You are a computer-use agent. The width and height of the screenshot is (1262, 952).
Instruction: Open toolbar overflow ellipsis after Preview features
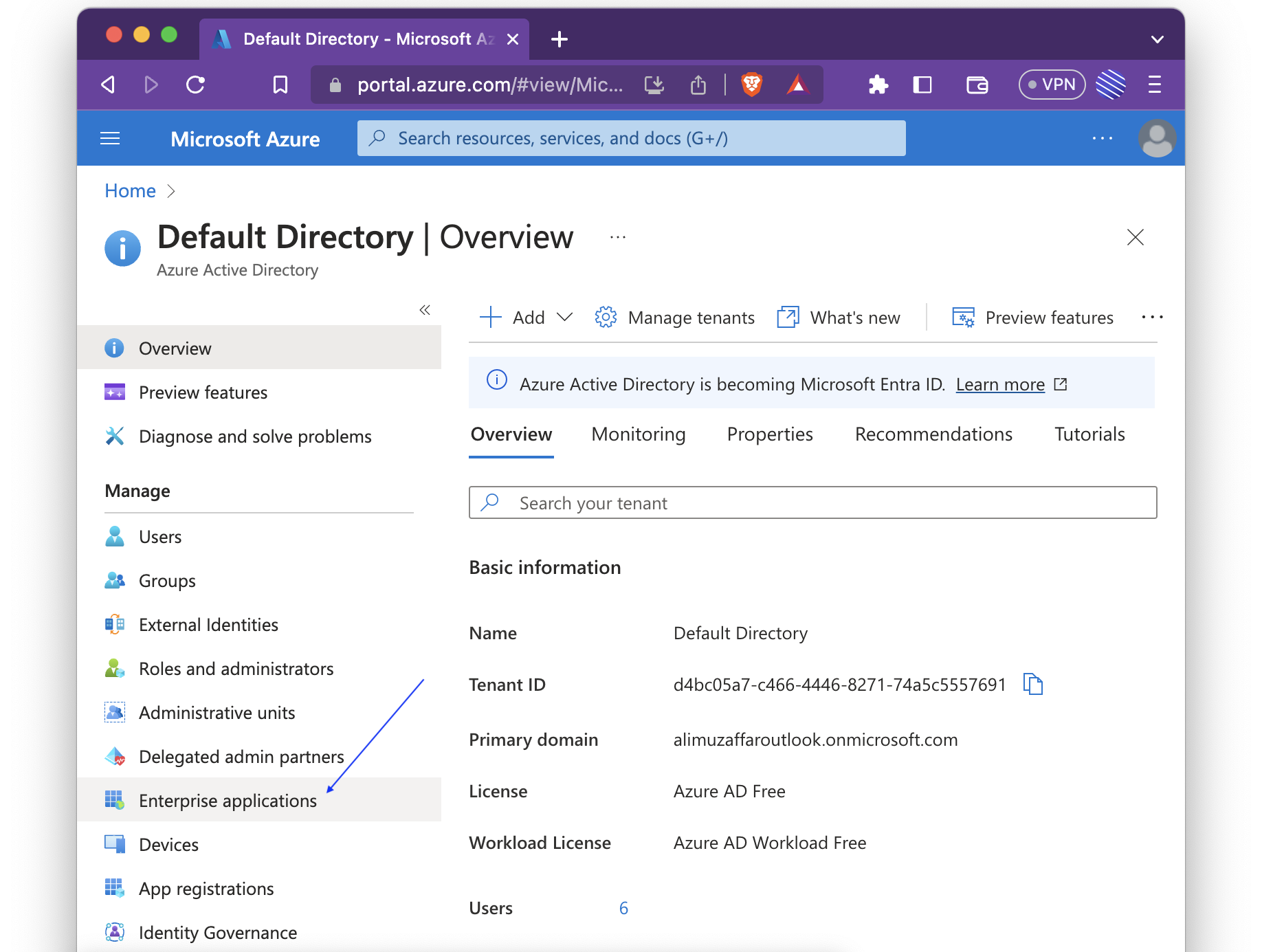[x=1153, y=317]
